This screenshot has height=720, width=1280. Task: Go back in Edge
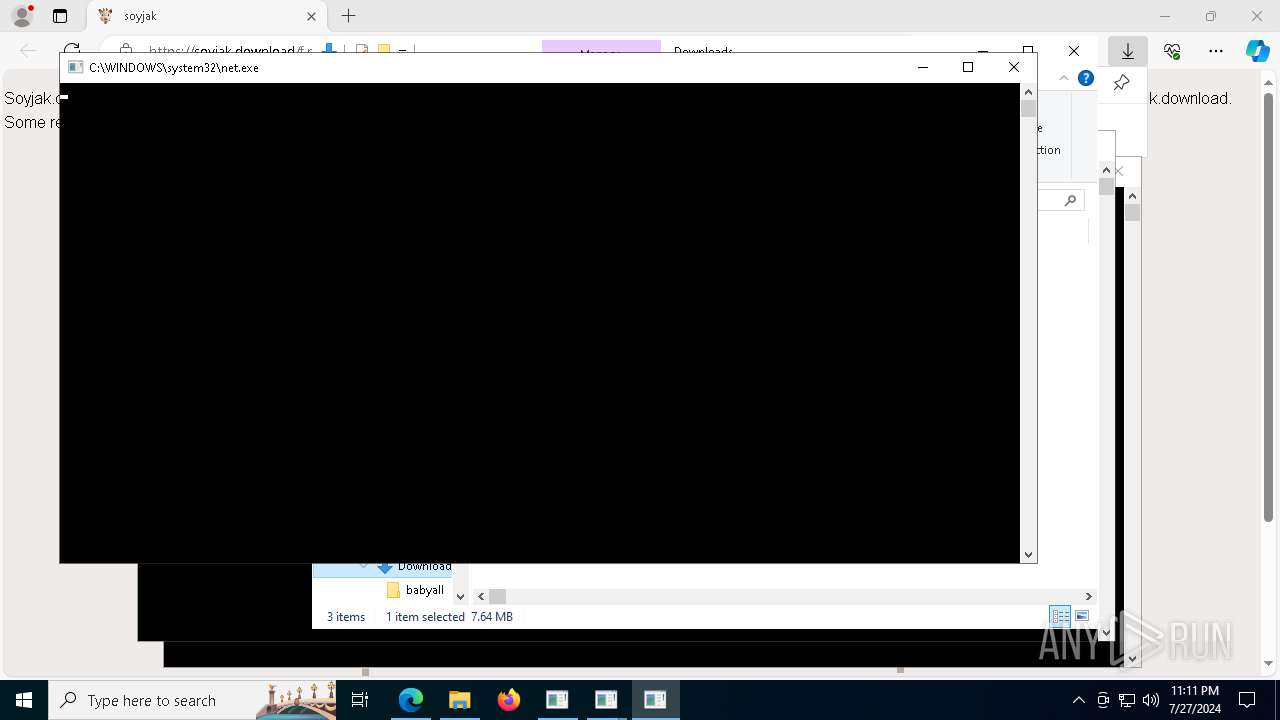(x=28, y=50)
